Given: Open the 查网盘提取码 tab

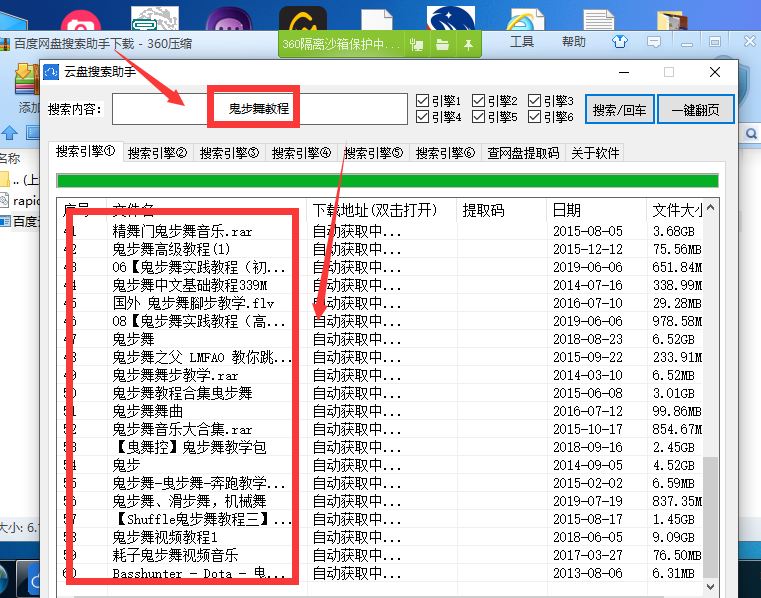Looking at the screenshot, I should (523, 153).
